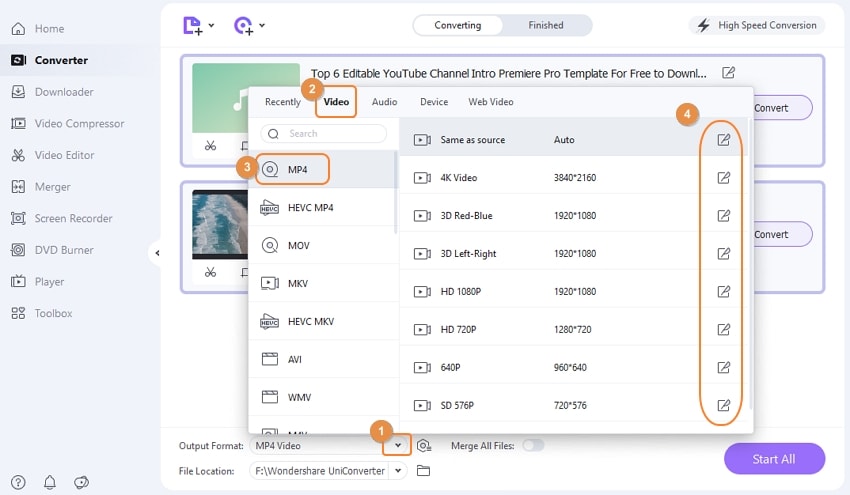Image resolution: width=850 pixels, height=495 pixels.
Task: Edit settings for HD 720P preset
Action: click(x=723, y=330)
